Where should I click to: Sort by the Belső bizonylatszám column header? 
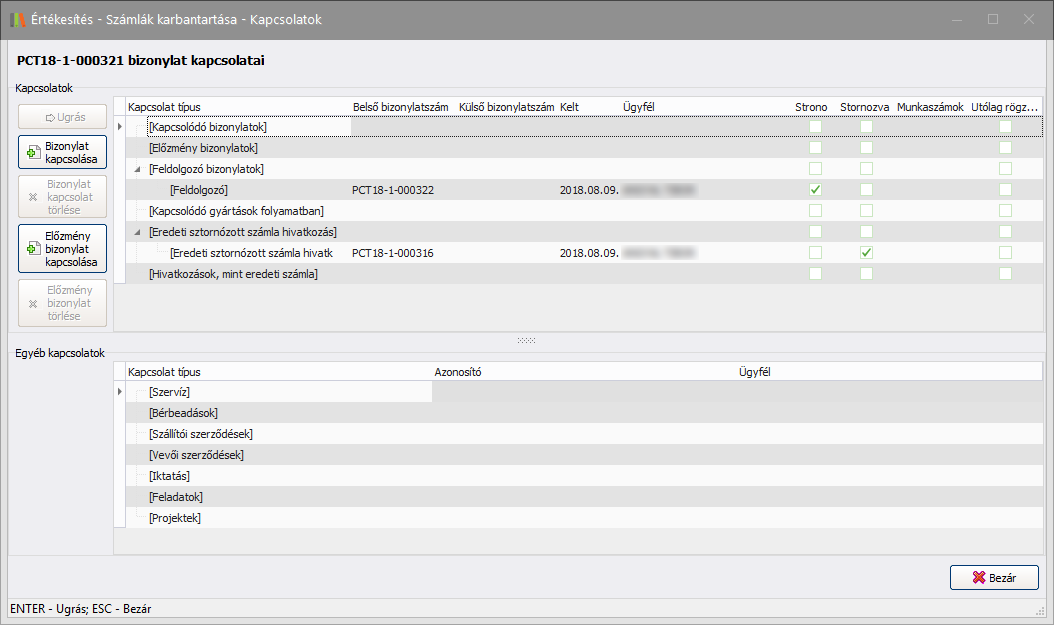[401, 107]
